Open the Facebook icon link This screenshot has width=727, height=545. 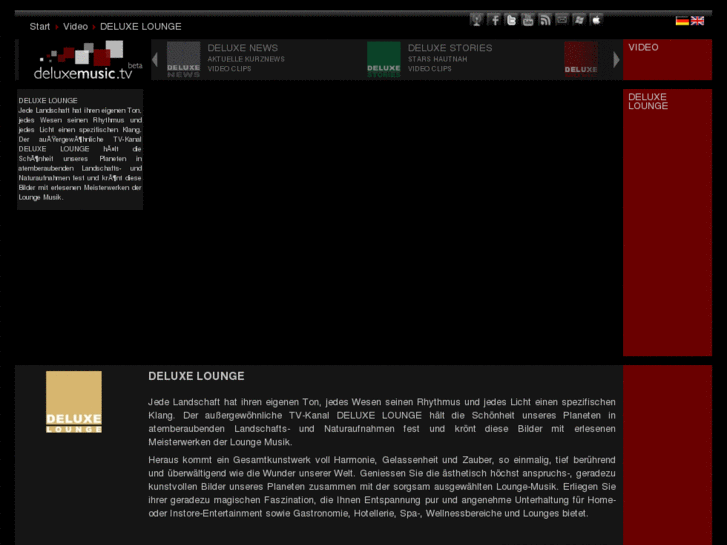coord(494,20)
